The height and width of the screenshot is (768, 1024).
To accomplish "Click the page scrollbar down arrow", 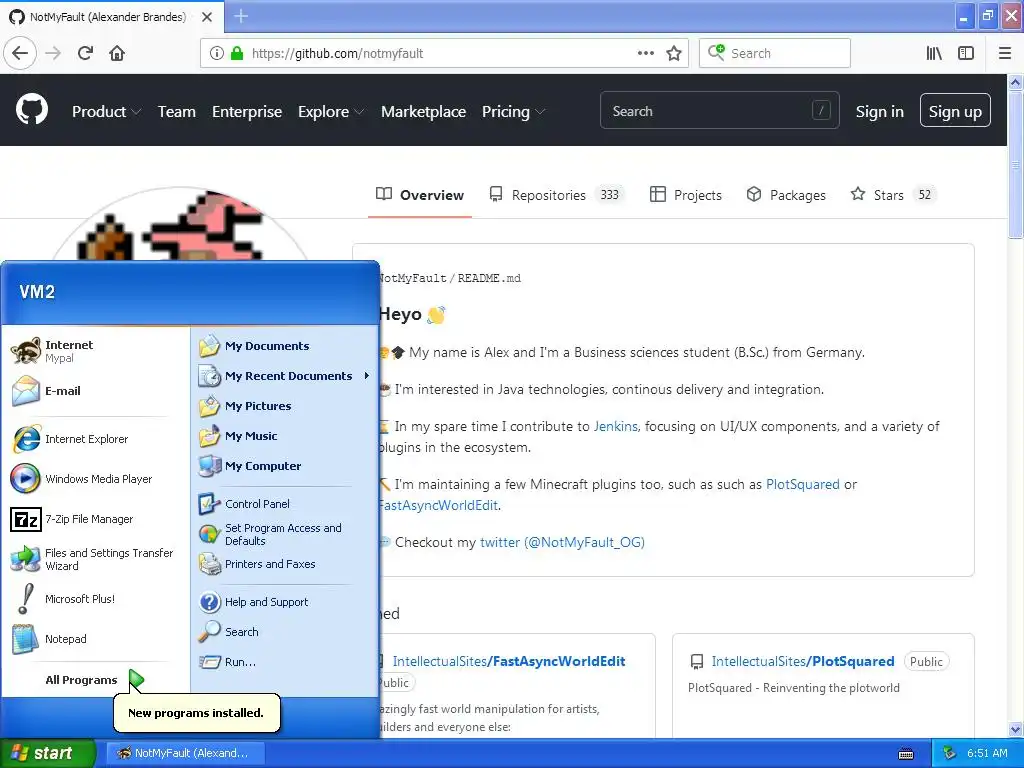I will pos(1016,729).
